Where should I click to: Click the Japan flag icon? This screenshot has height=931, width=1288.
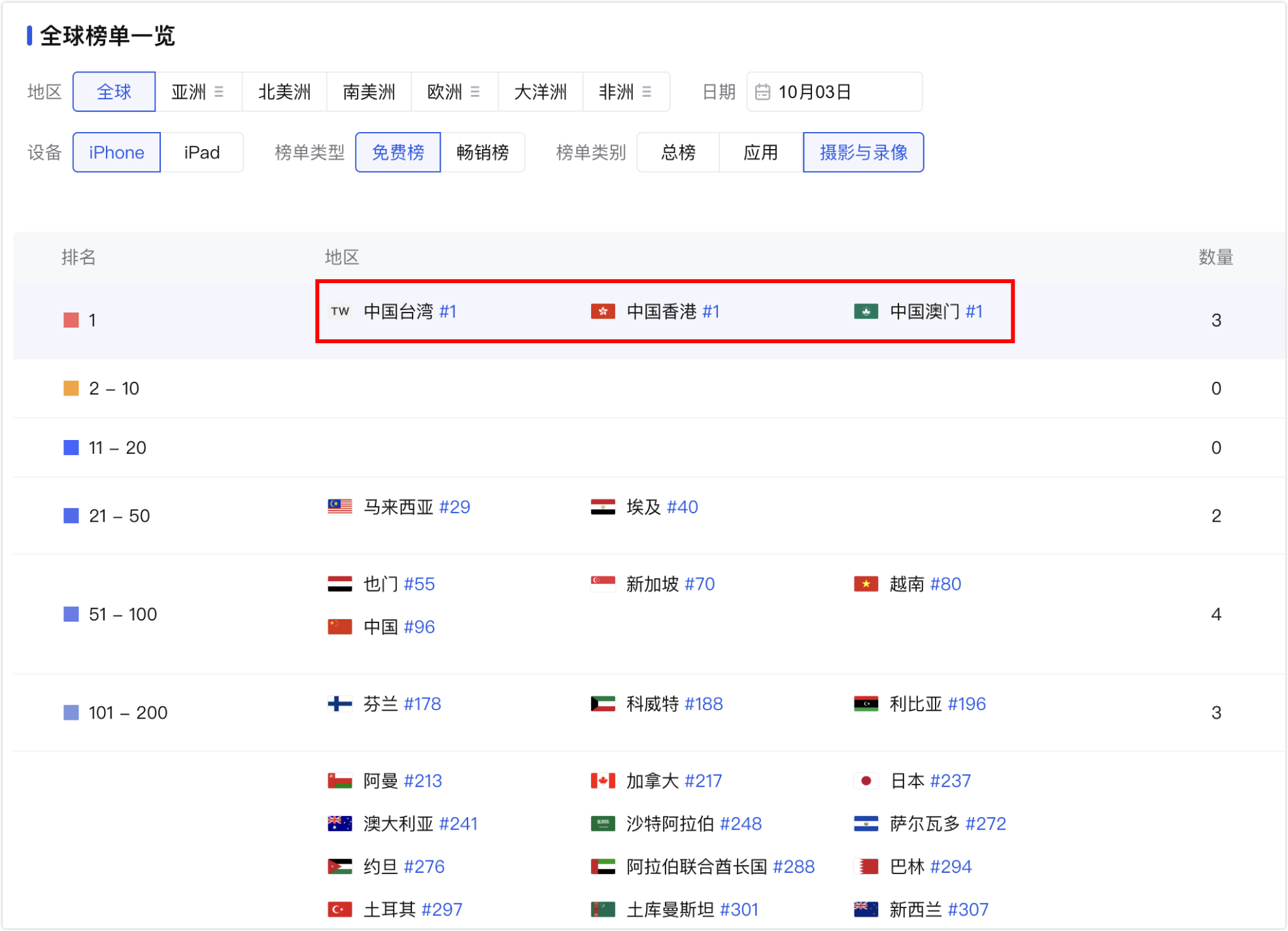pyautogui.click(x=866, y=781)
